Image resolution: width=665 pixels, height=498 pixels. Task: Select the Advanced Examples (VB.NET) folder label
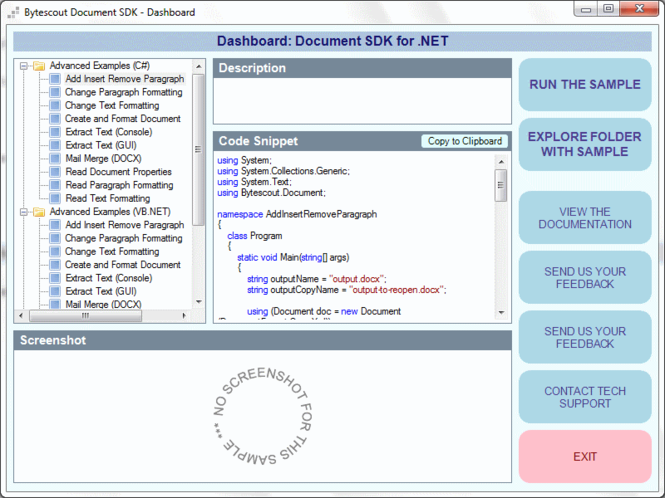[x=110, y=212]
